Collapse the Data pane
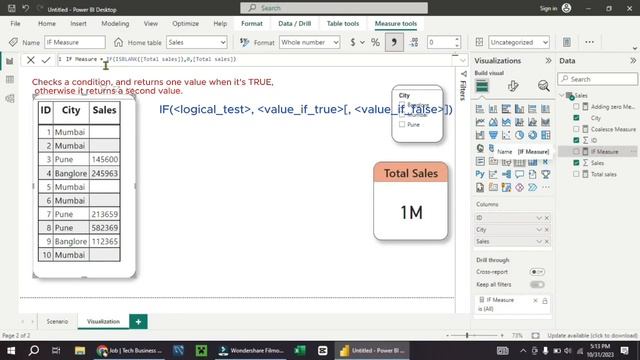640x360 pixels. [633, 60]
